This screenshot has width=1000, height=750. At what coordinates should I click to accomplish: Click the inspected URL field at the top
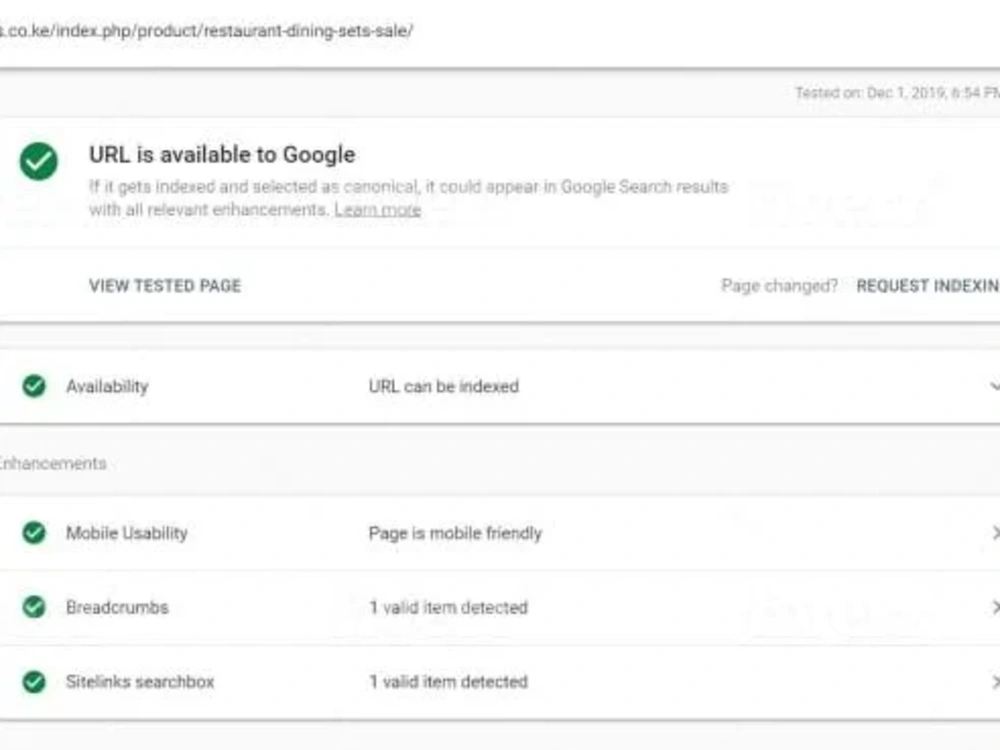(207, 31)
